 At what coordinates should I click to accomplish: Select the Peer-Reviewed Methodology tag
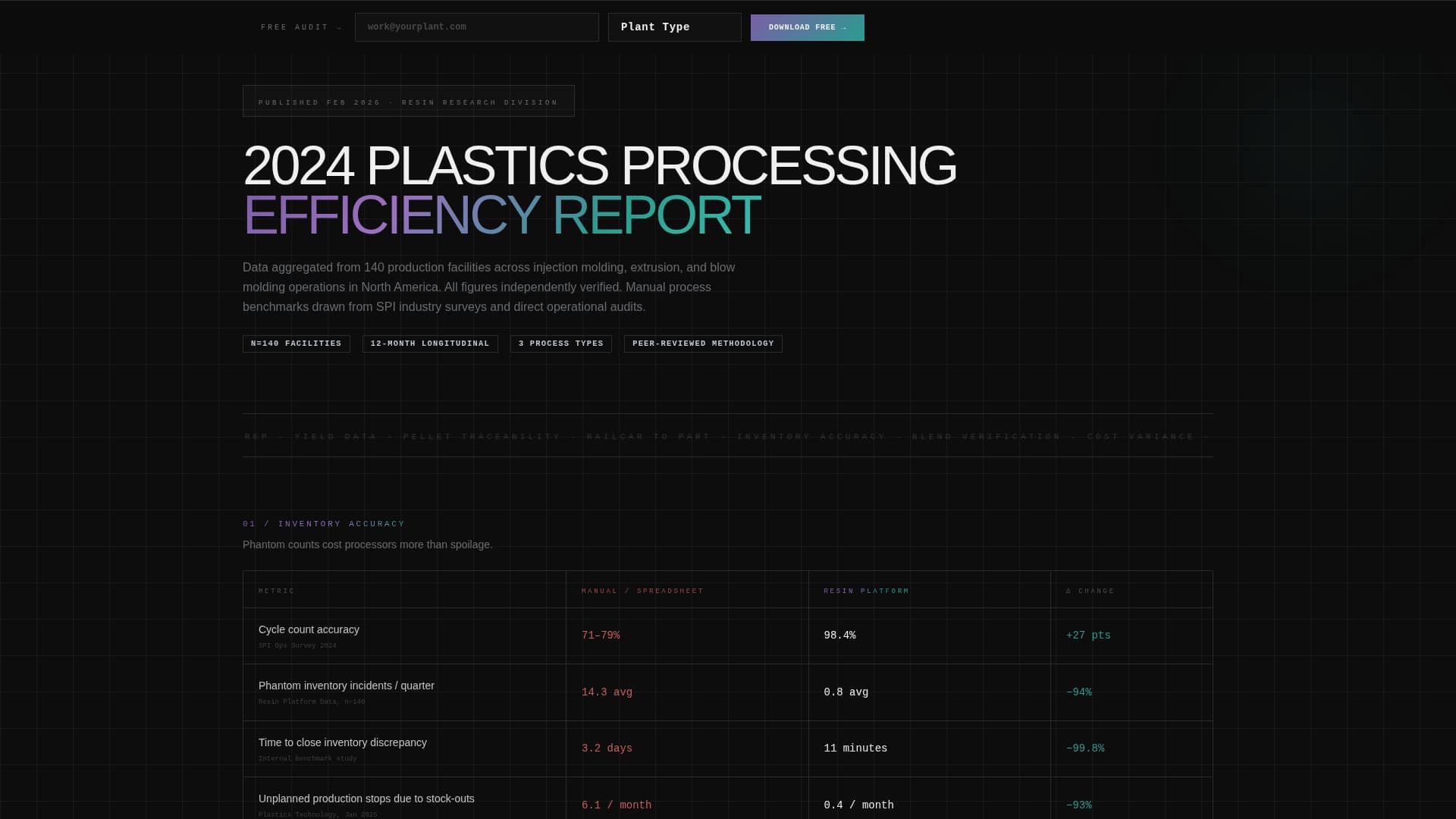coord(703,344)
